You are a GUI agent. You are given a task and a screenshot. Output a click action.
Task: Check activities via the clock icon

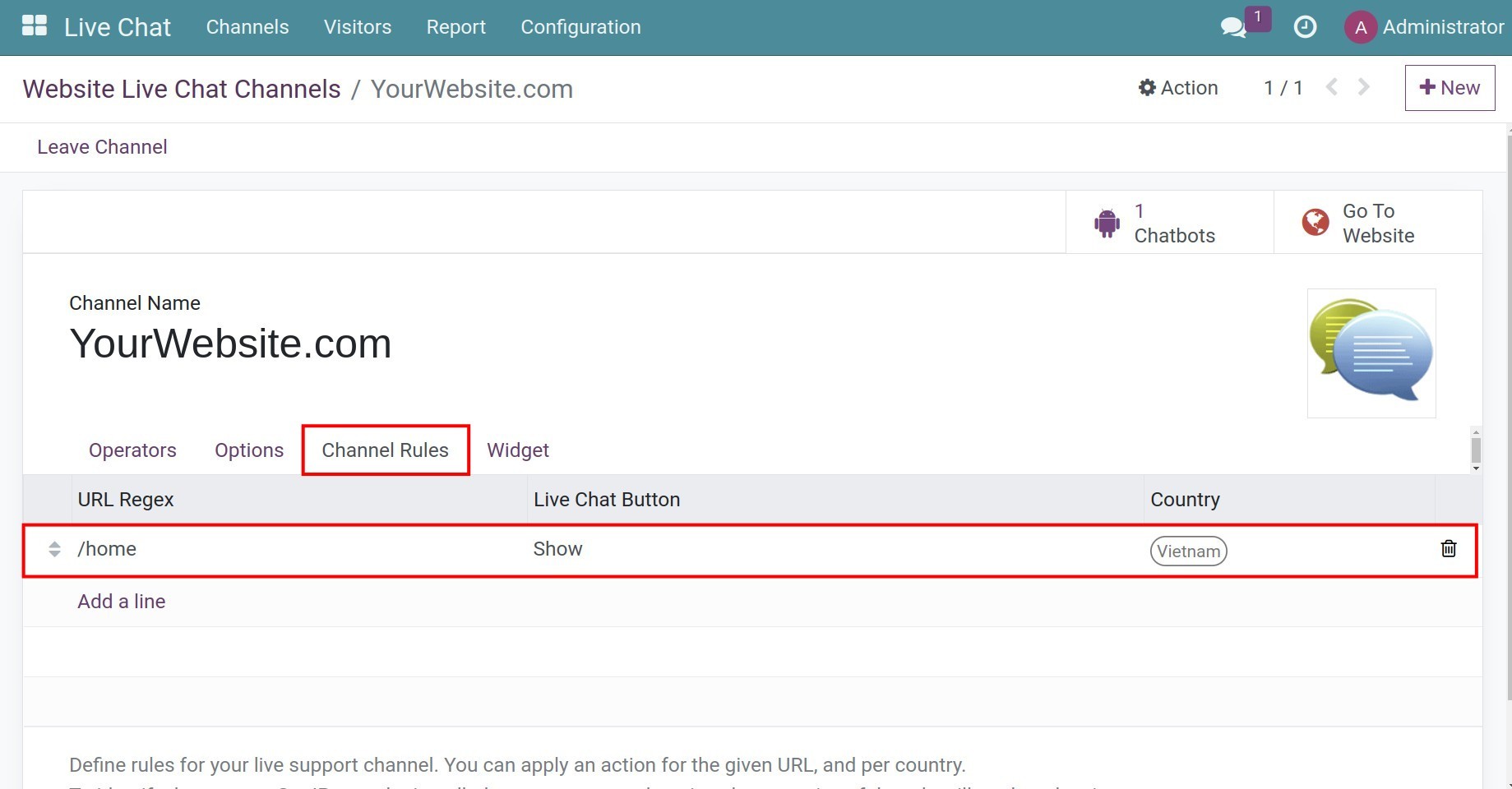click(x=1305, y=27)
